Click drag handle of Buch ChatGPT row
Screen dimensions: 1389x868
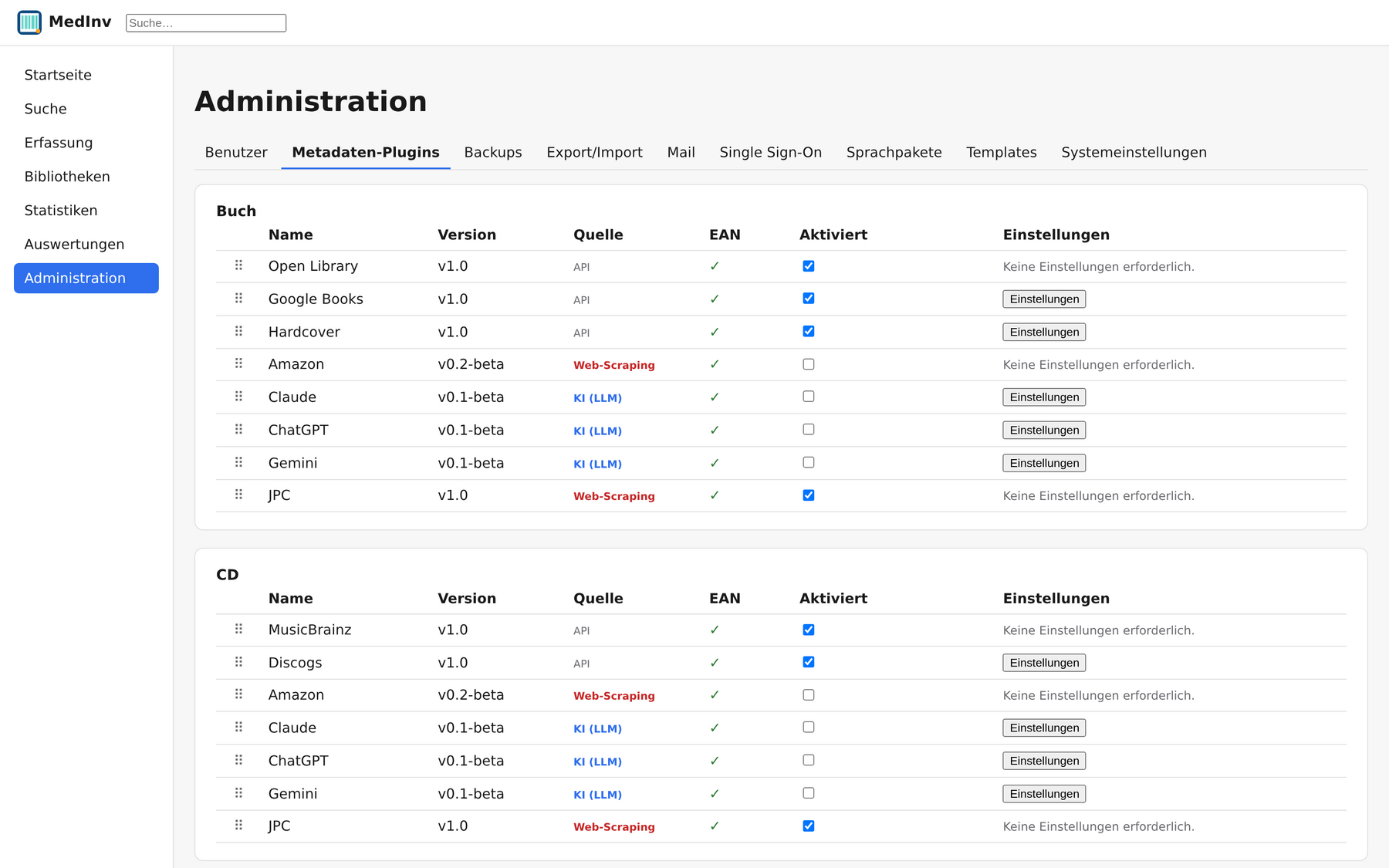(x=238, y=430)
